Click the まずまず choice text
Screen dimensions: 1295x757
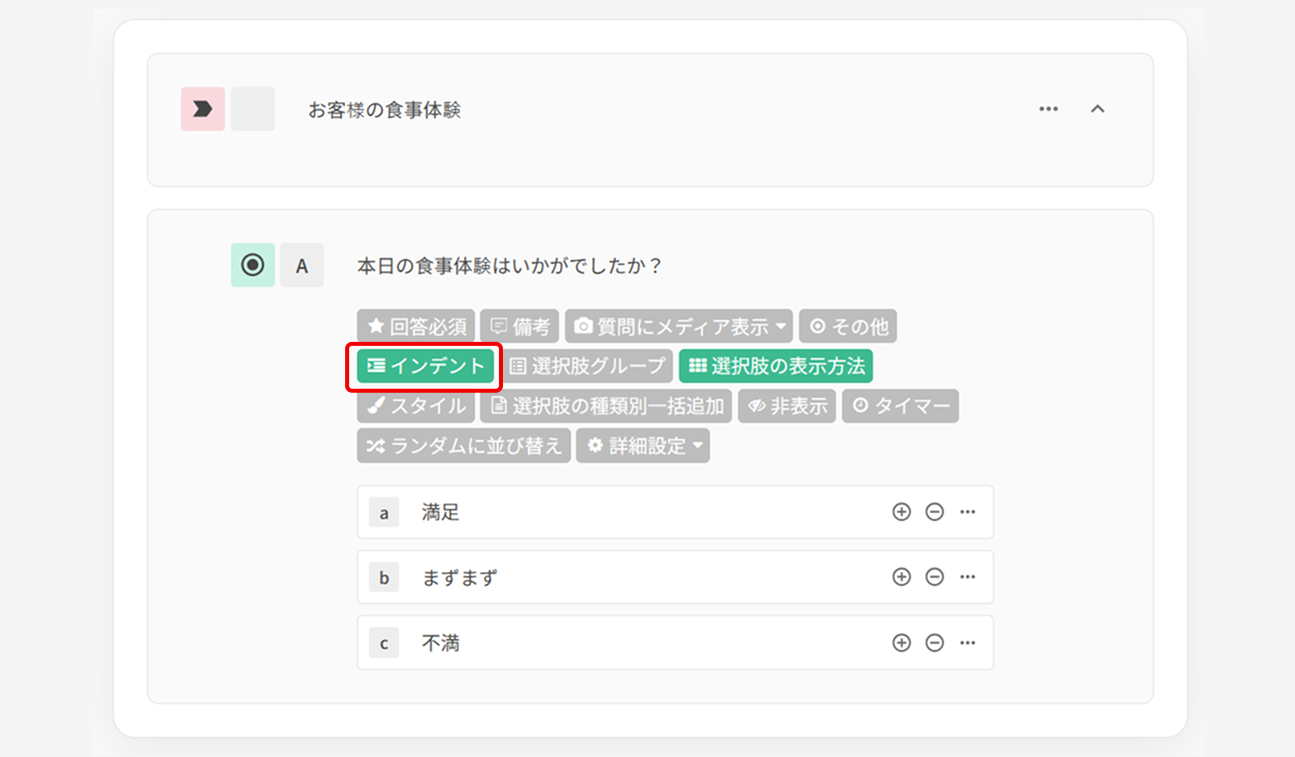pos(459,578)
